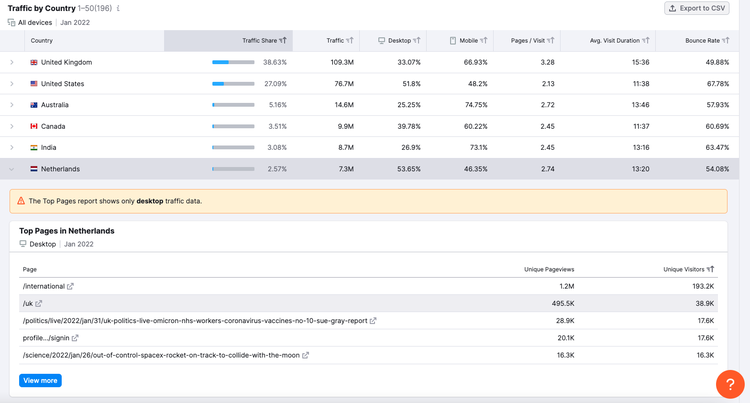Click the Page column header
The width and height of the screenshot is (750, 403).
[x=30, y=269]
